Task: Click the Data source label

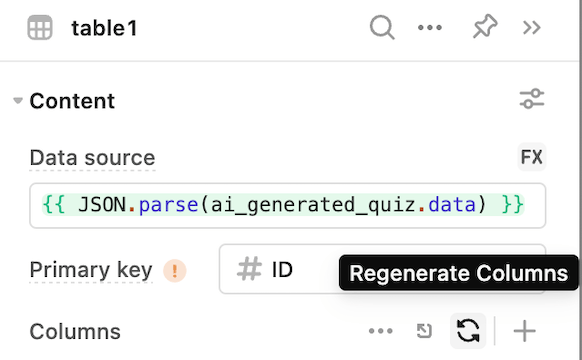Action: click(x=92, y=158)
